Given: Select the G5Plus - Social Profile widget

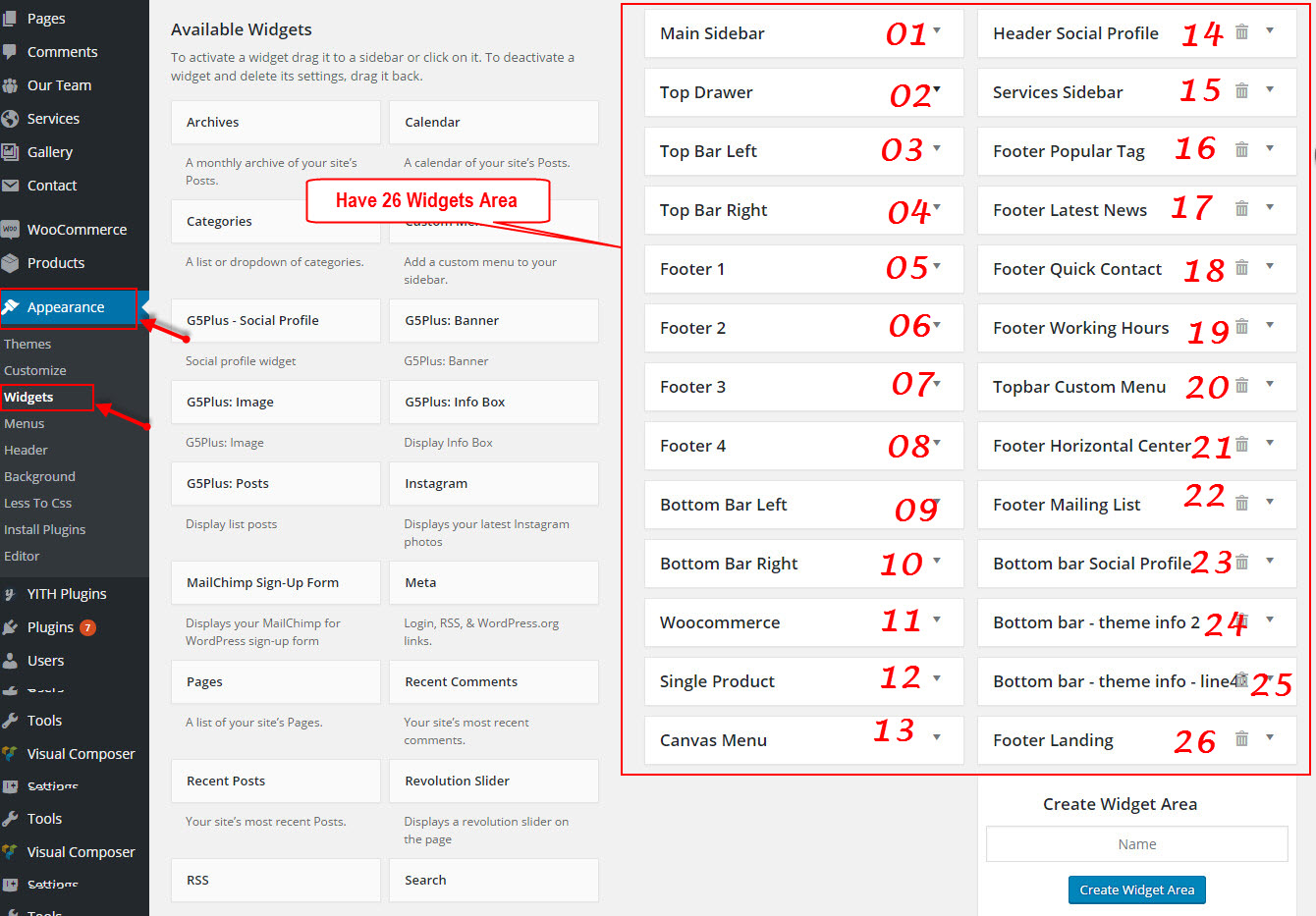Looking at the screenshot, I should [276, 320].
